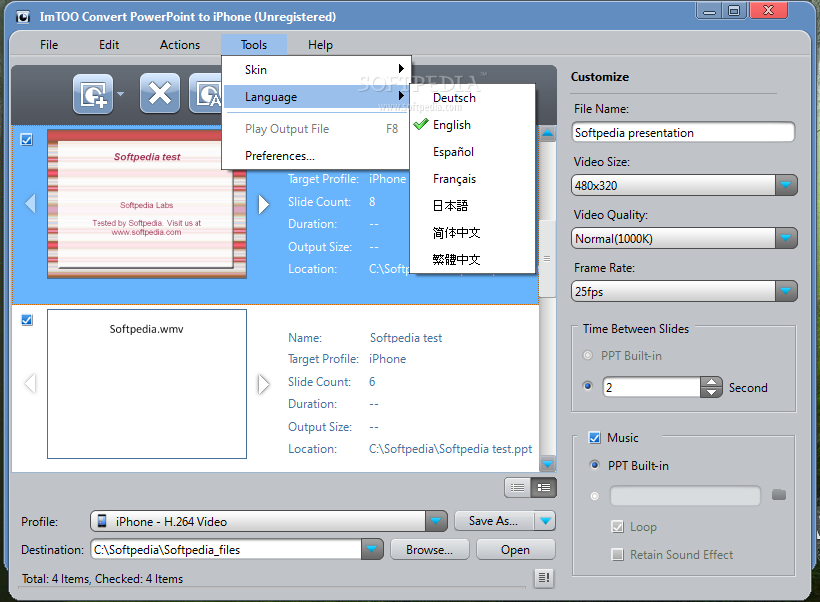Toggle the Loop checkbox
Screen dimensions: 820x602
tap(618, 527)
